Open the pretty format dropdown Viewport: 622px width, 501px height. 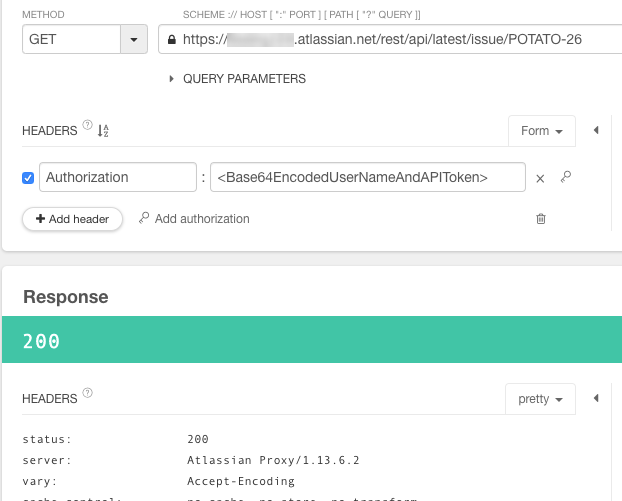(x=540, y=399)
